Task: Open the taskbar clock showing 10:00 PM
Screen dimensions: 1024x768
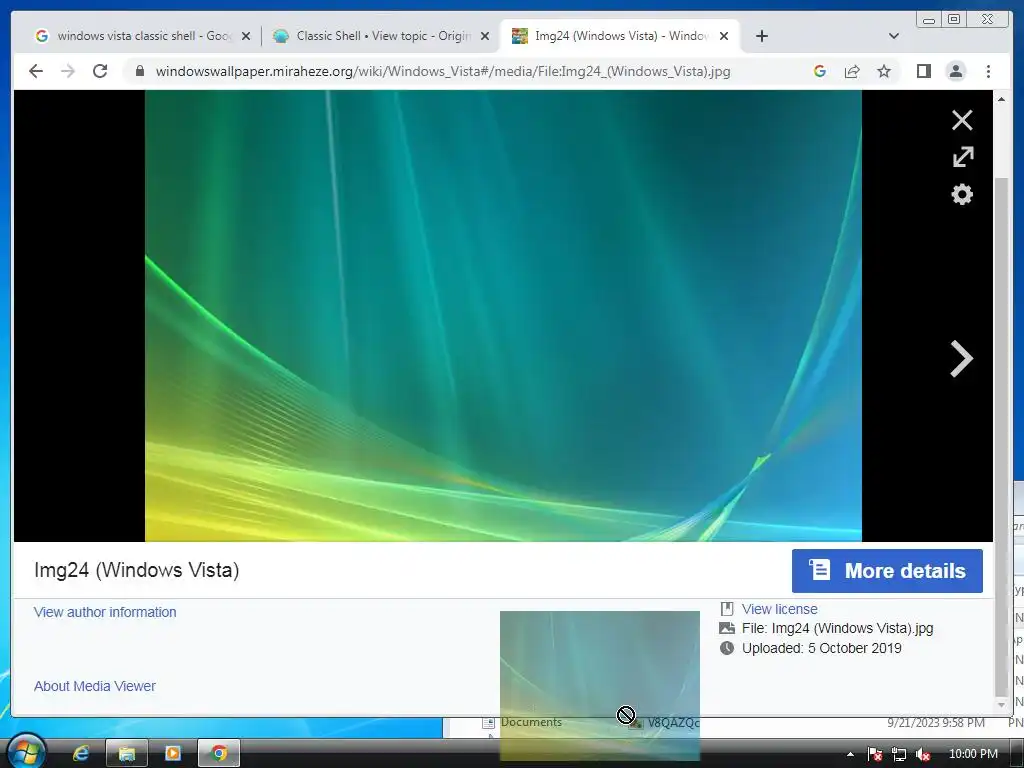Action: click(973, 754)
